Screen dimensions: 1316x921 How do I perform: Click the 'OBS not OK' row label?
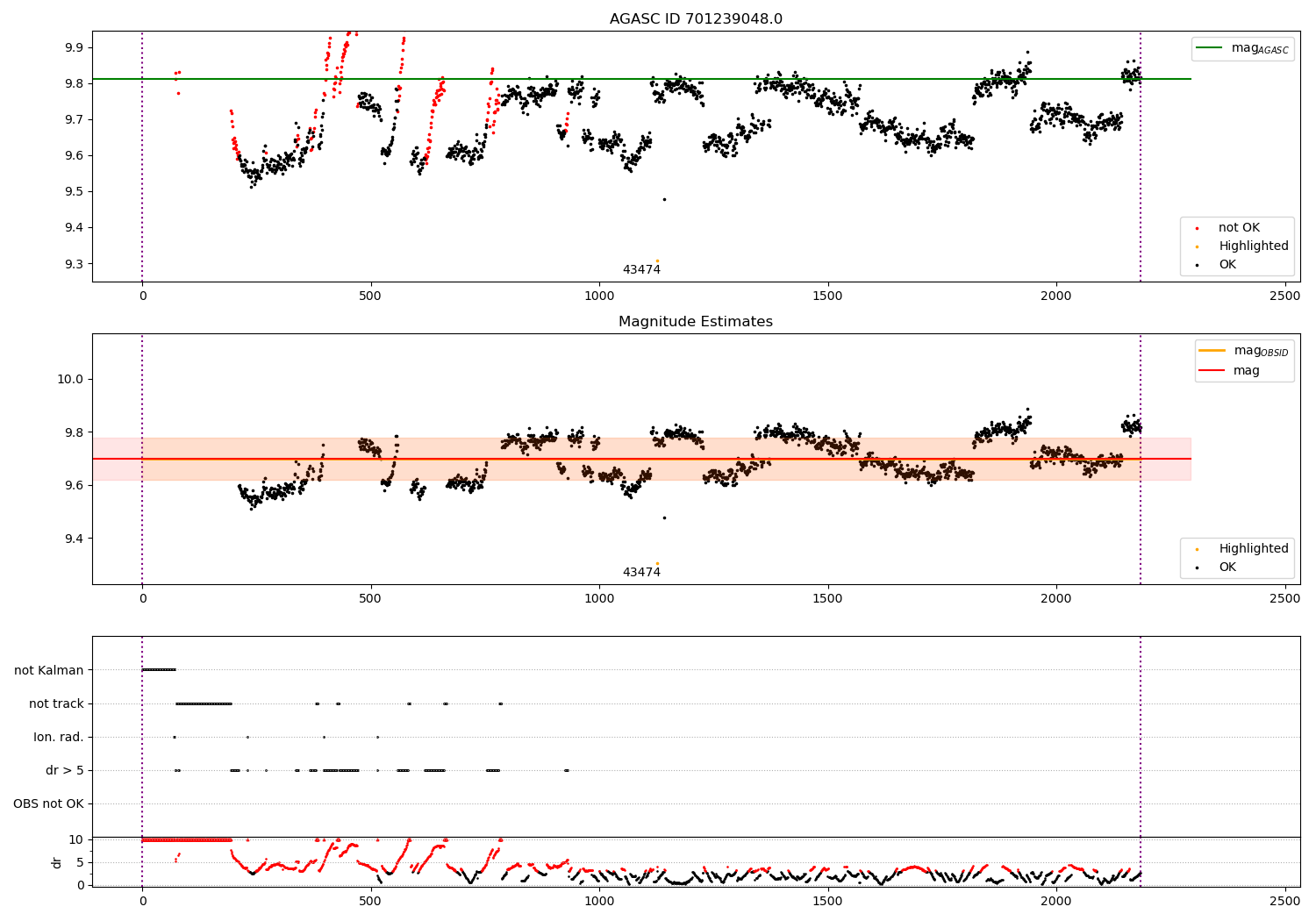(x=49, y=803)
